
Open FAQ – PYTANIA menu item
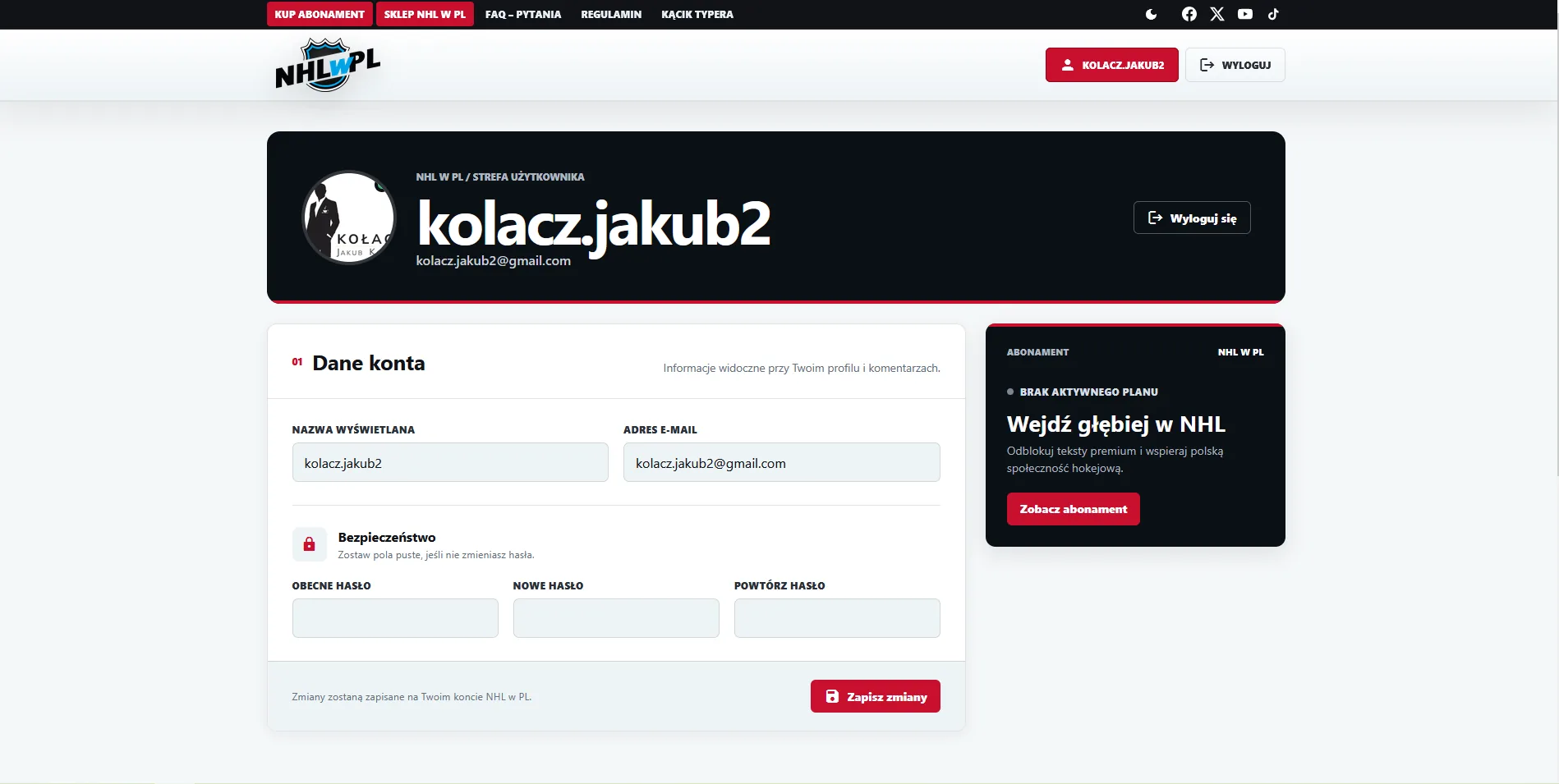click(x=523, y=15)
